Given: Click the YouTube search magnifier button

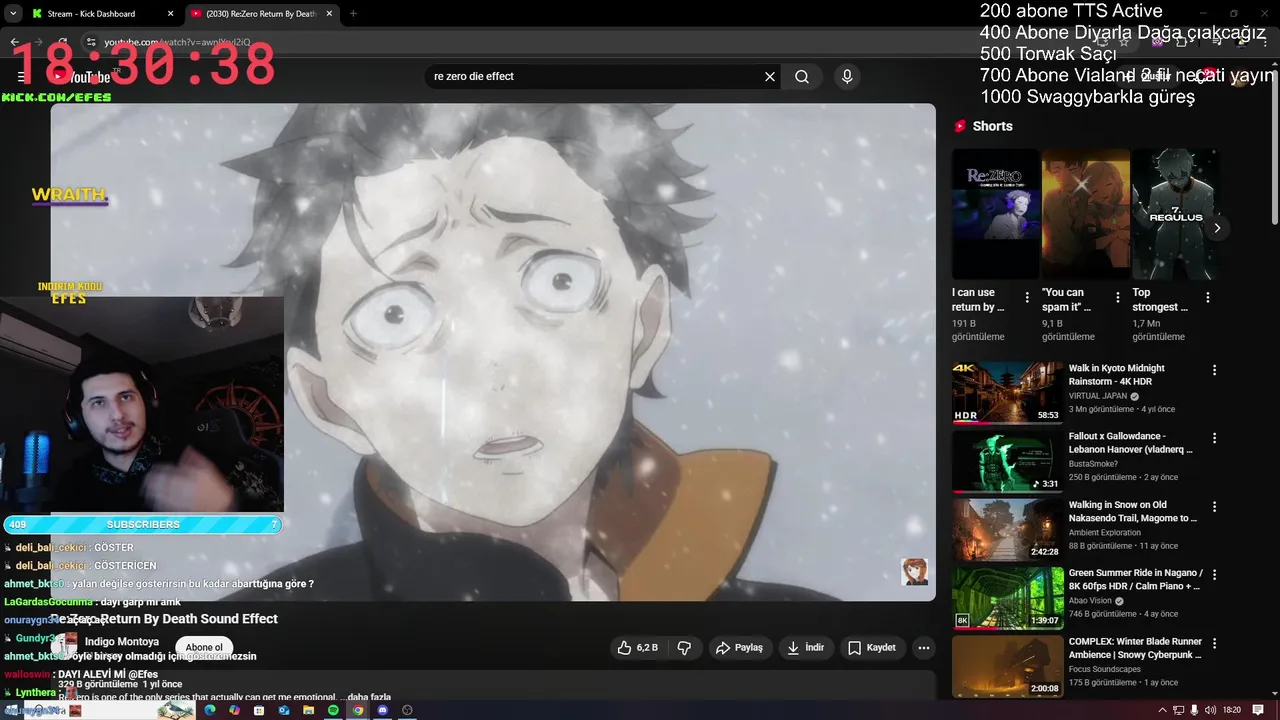Looking at the screenshot, I should (x=802, y=77).
